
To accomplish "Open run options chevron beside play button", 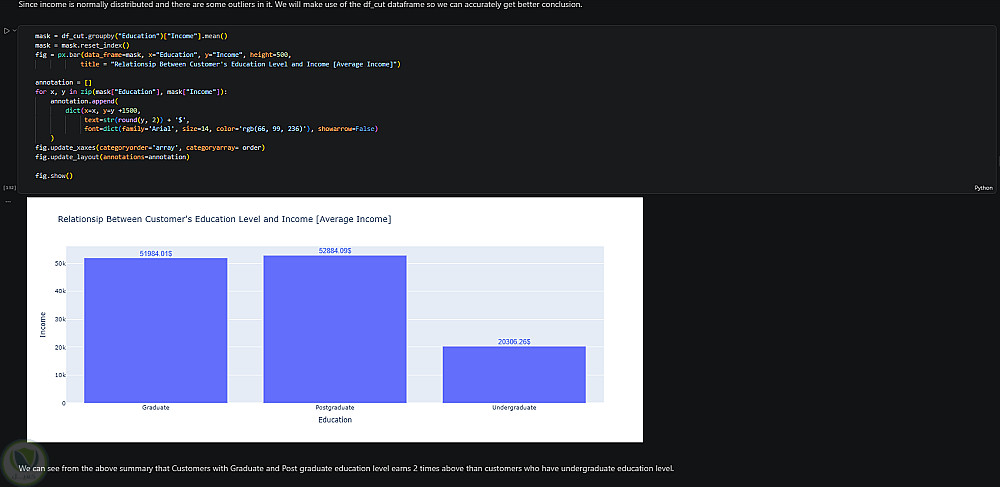I will (x=14, y=30).
